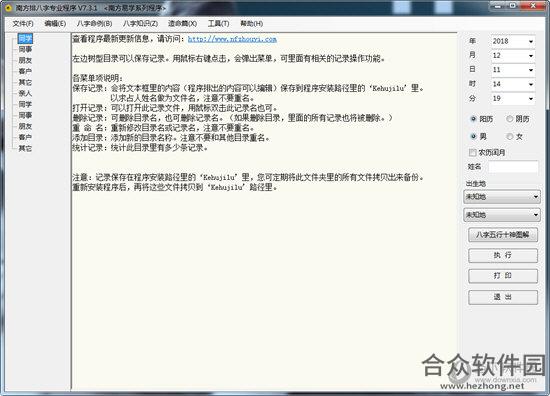Open the 八字命例(B) menu
Screen dimensions: 550x396
tap(94, 24)
